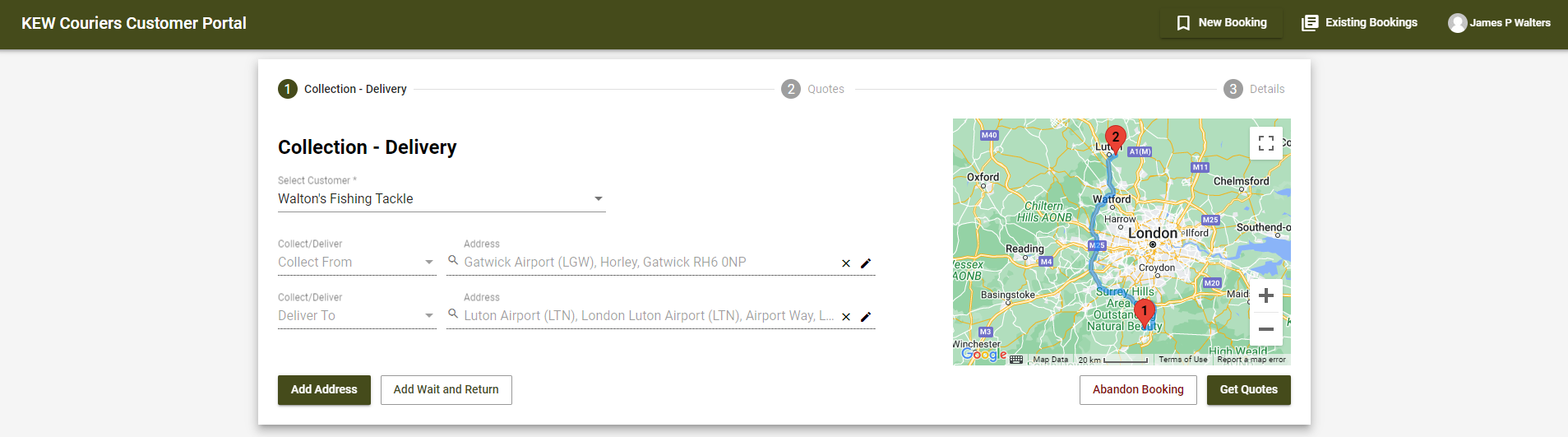Click Map Data link
The height and width of the screenshot is (437, 1568).
click(1050, 360)
